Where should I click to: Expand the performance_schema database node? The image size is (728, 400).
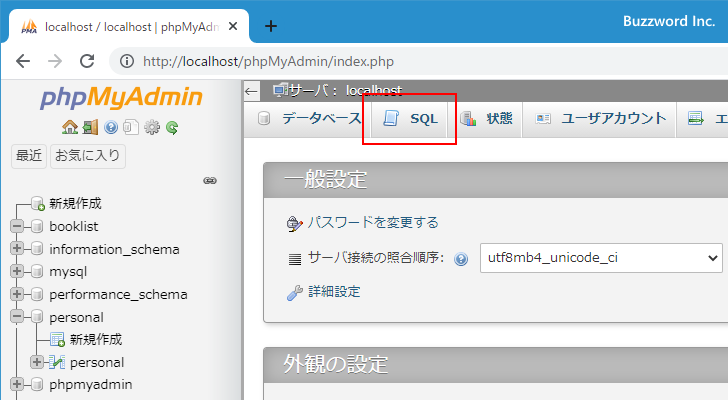click(17, 294)
